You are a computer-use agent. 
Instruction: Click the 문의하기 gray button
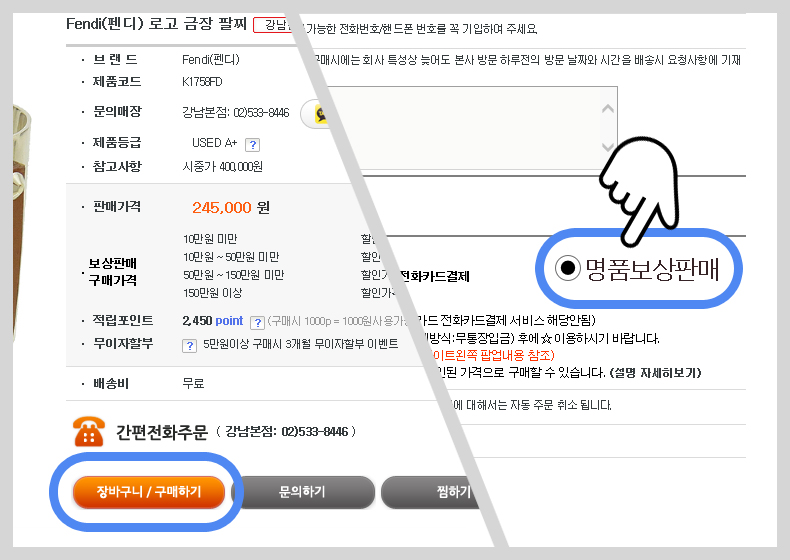coord(302,491)
